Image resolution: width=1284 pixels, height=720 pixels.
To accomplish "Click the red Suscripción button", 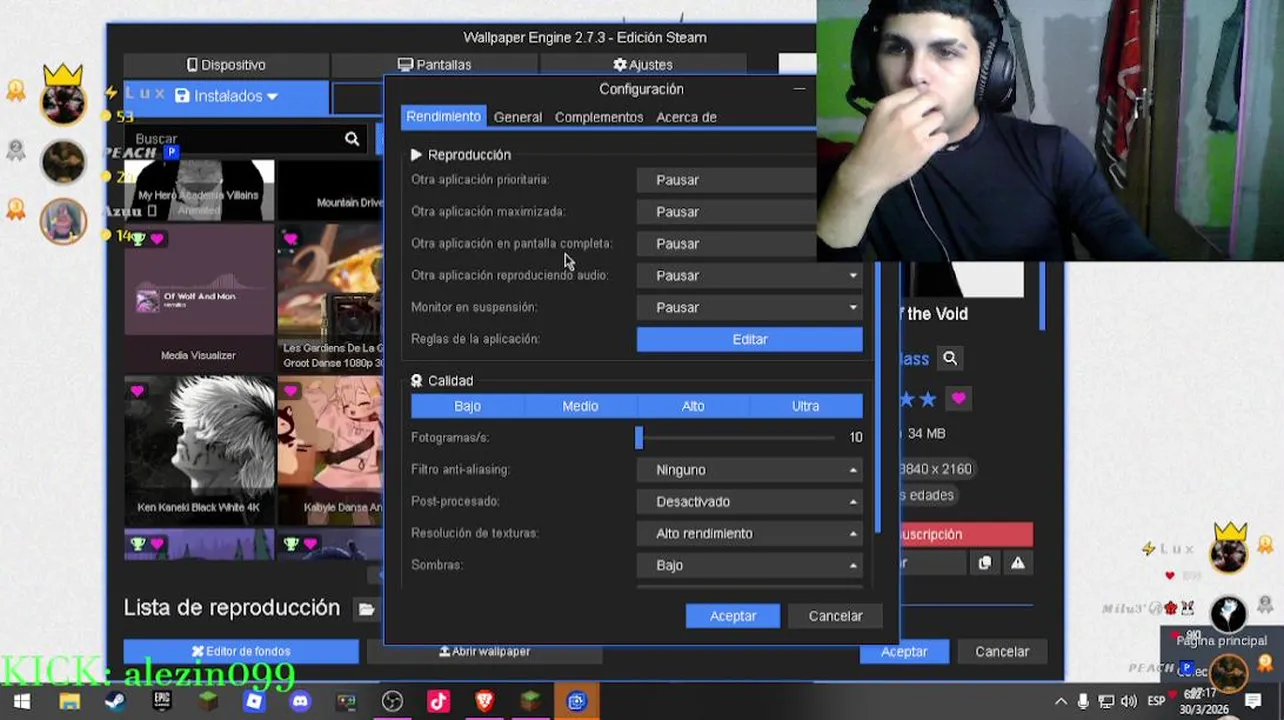I will click(x=966, y=535).
